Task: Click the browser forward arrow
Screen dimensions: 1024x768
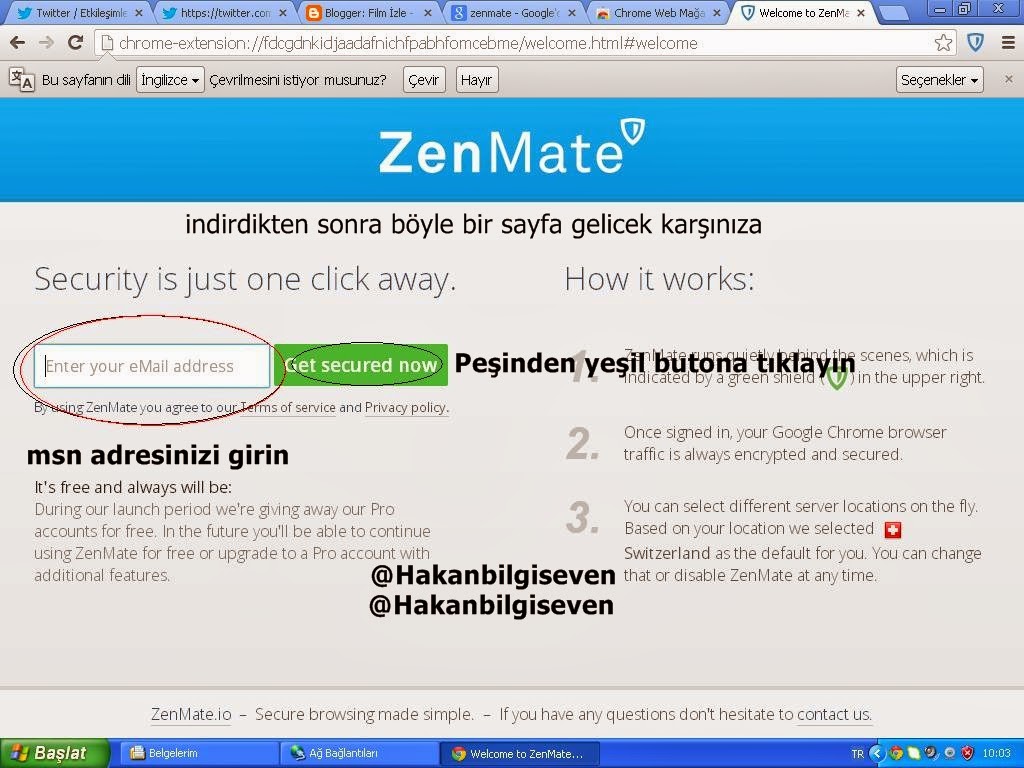Action: [x=46, y=43]
